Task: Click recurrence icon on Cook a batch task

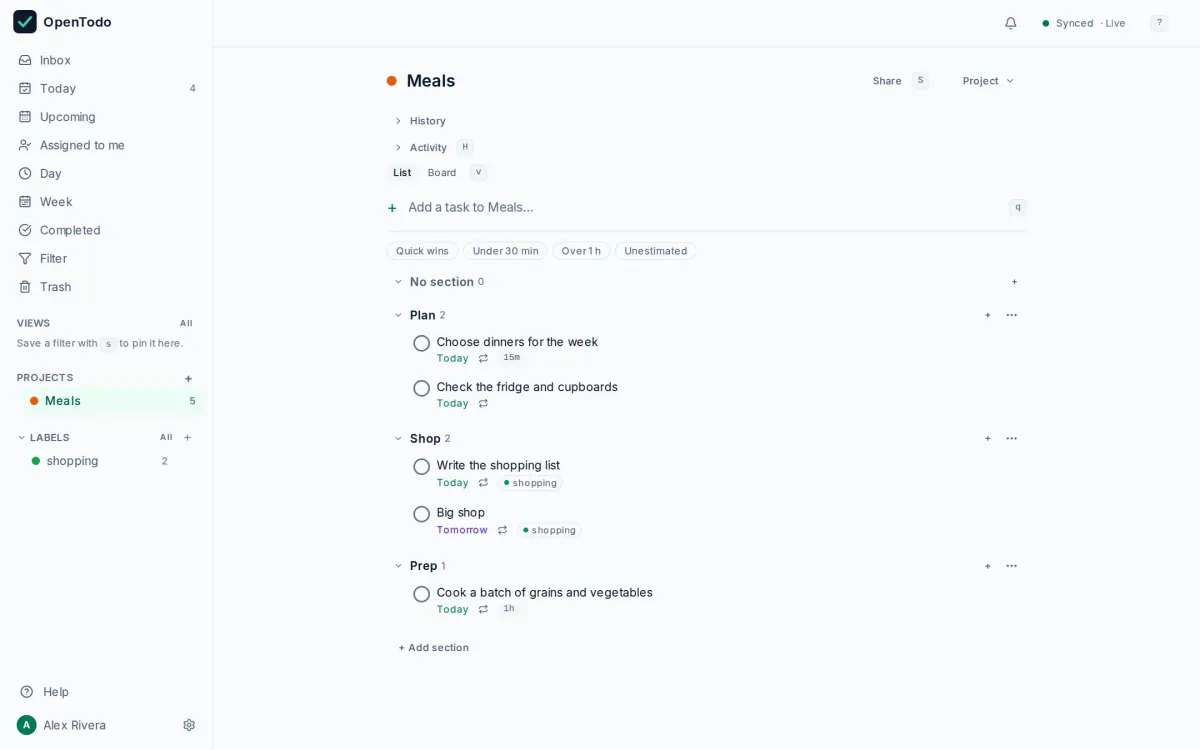Action: click(x=483, y=609)
